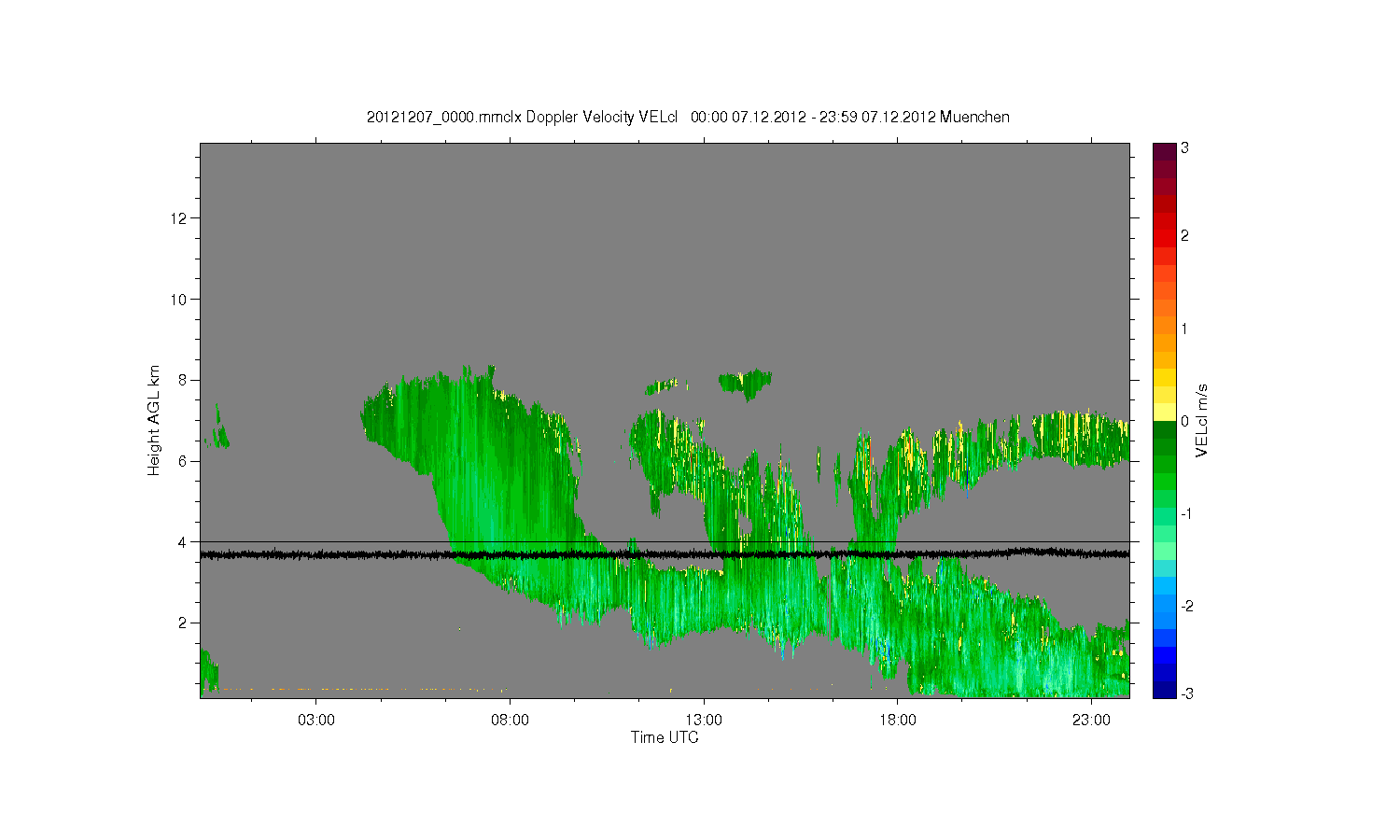1400x840 pixels.
Task: Click the height tick label 6
Action: (x=184, y=461)
